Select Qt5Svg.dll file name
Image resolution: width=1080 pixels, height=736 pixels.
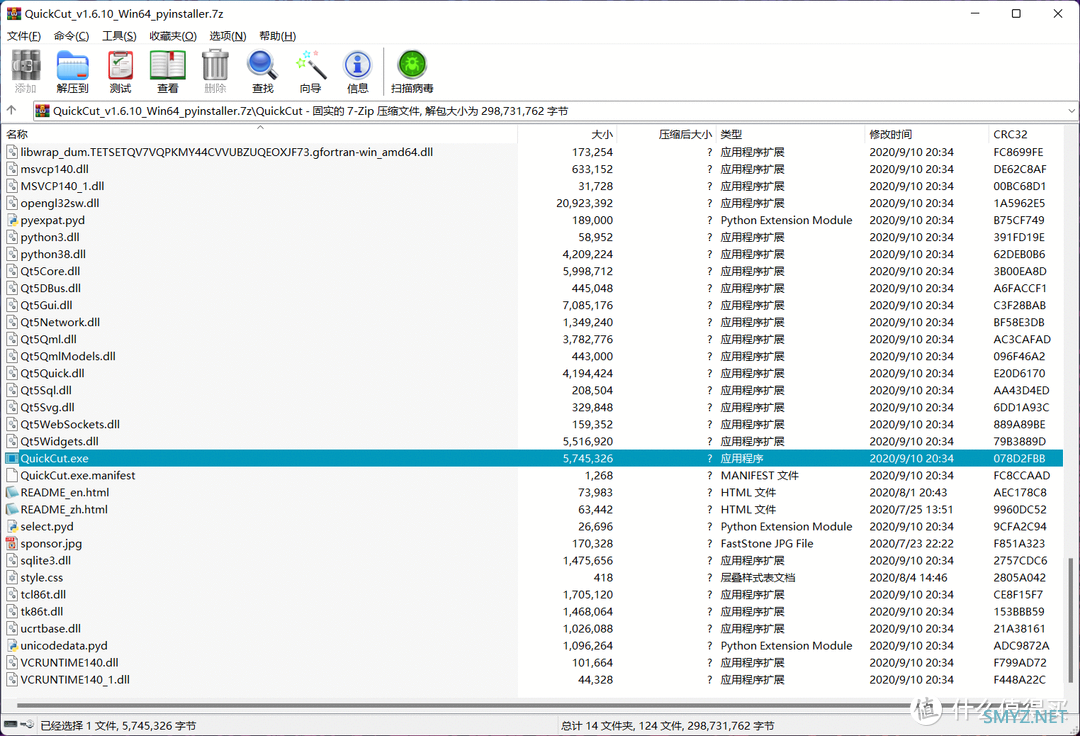click(x=48, y=408)
